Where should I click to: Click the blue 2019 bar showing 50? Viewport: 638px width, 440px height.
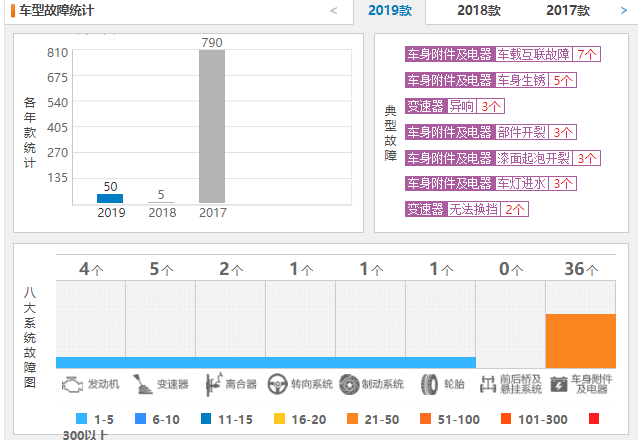[x=110, y=198]
